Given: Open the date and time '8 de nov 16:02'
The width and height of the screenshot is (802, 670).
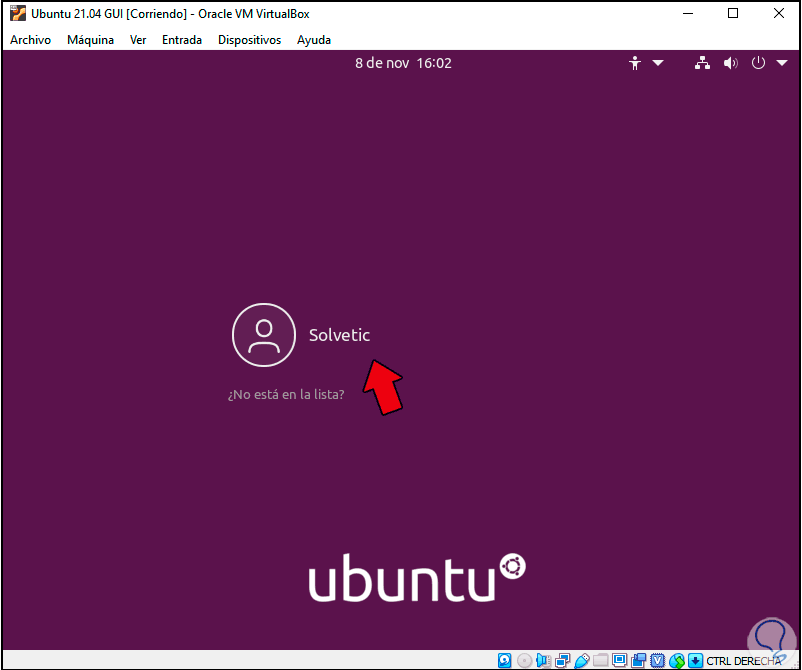Looking at the screenshot, I should tap(403, 63).
